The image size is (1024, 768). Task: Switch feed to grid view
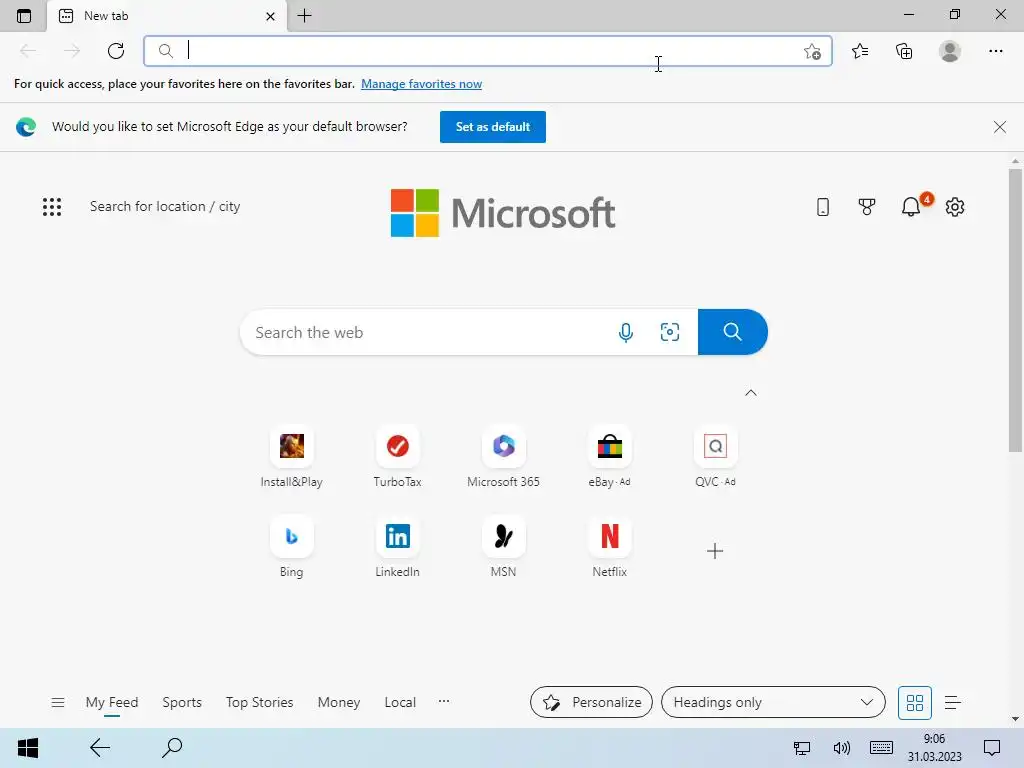click(914, 703)
